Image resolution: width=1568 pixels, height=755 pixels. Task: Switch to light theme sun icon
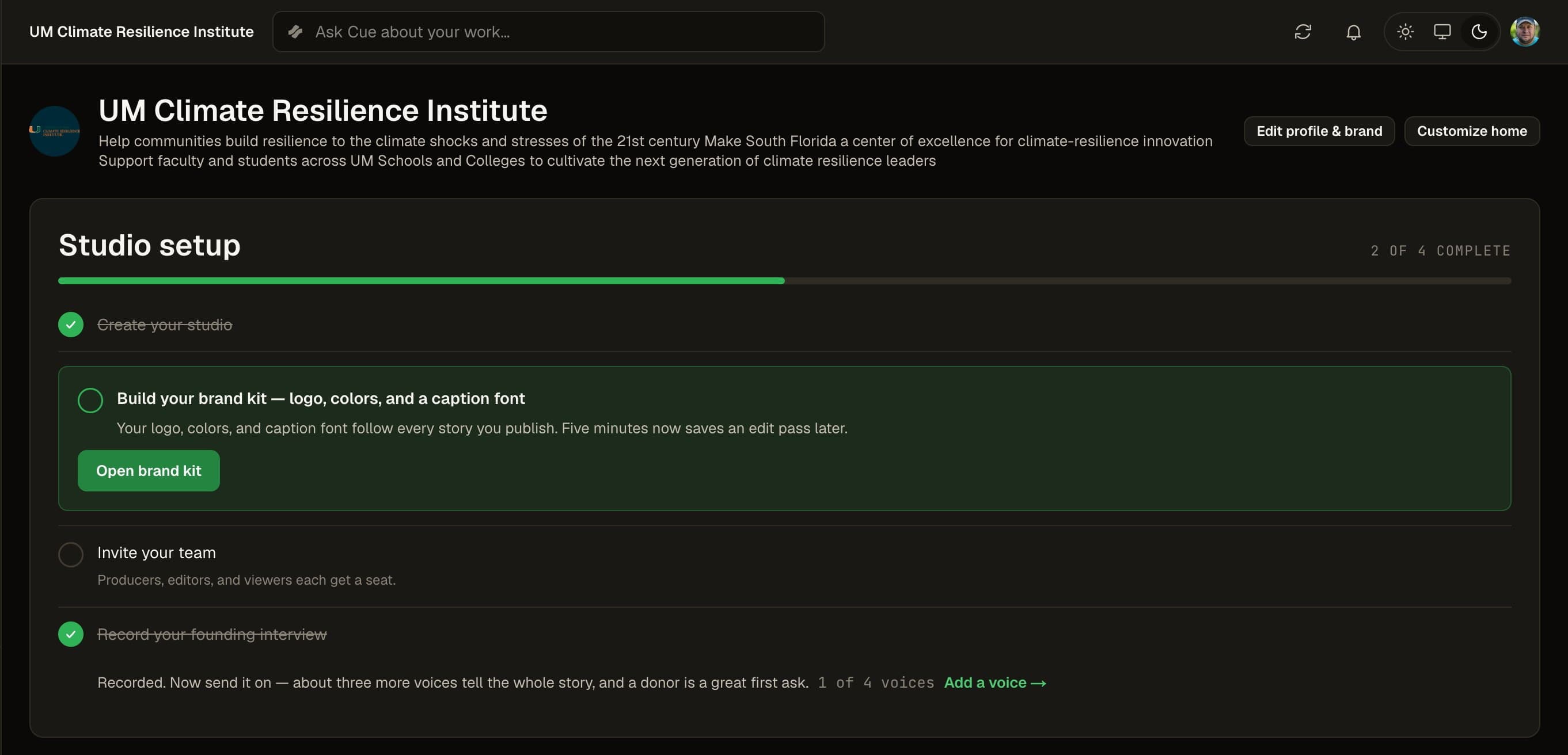(1405, 32)
